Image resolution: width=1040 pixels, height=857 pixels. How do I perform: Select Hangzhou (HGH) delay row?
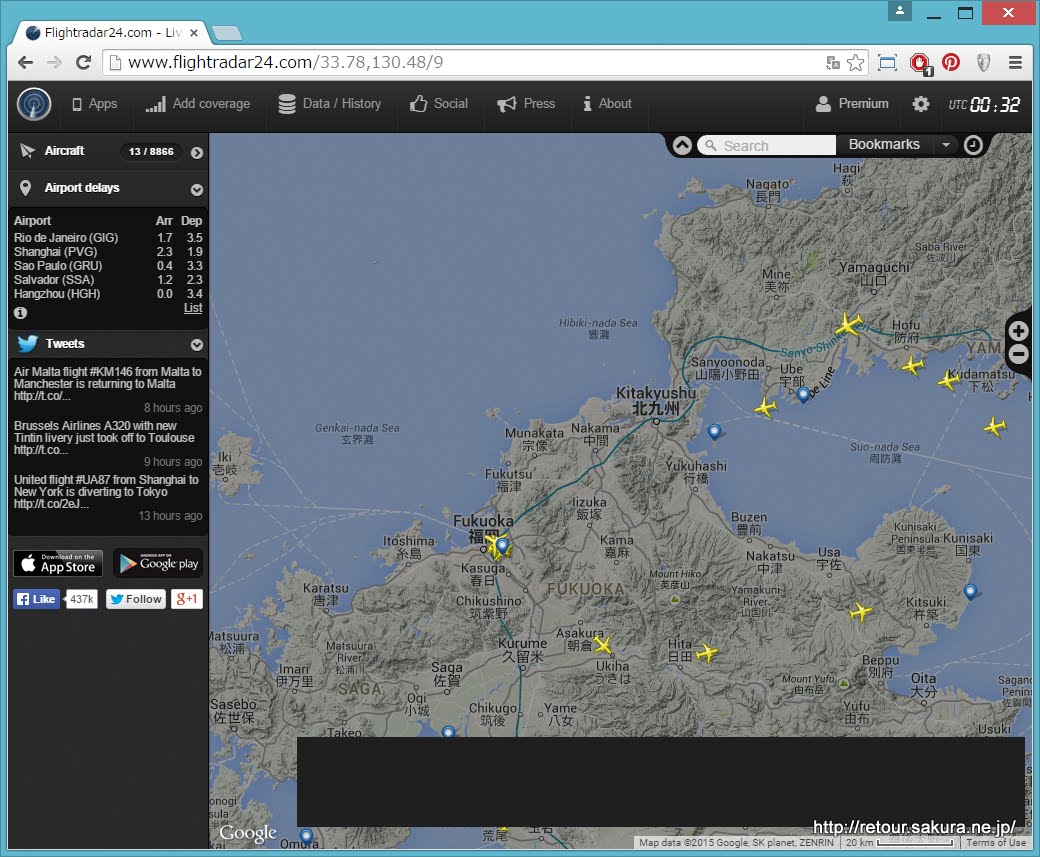point(108,293)
